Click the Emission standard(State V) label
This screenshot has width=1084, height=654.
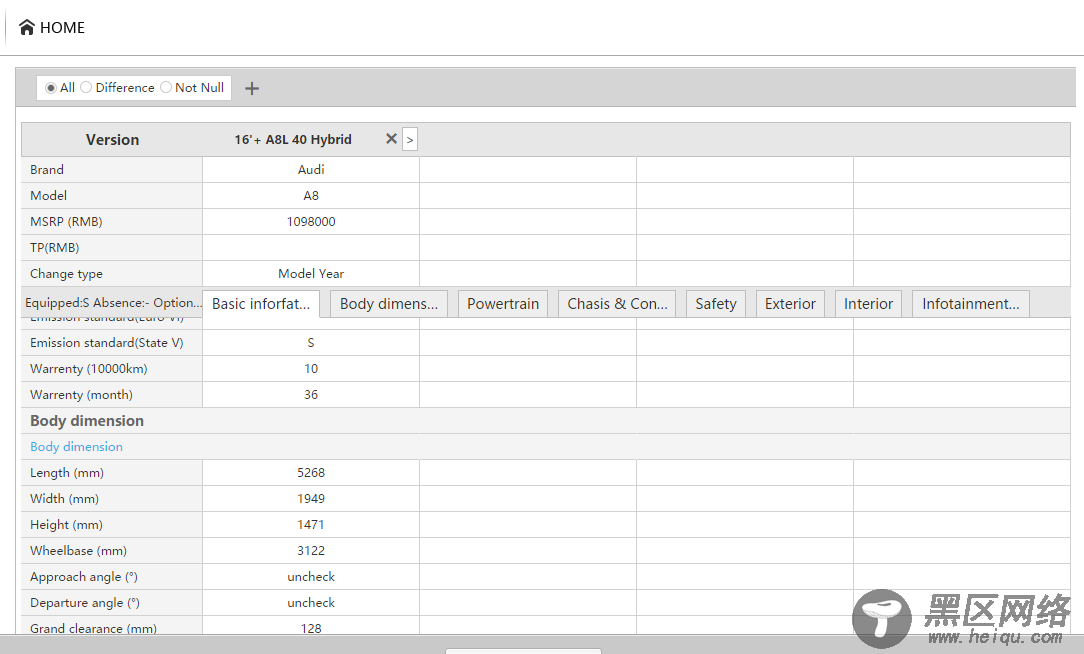[106, 343]
